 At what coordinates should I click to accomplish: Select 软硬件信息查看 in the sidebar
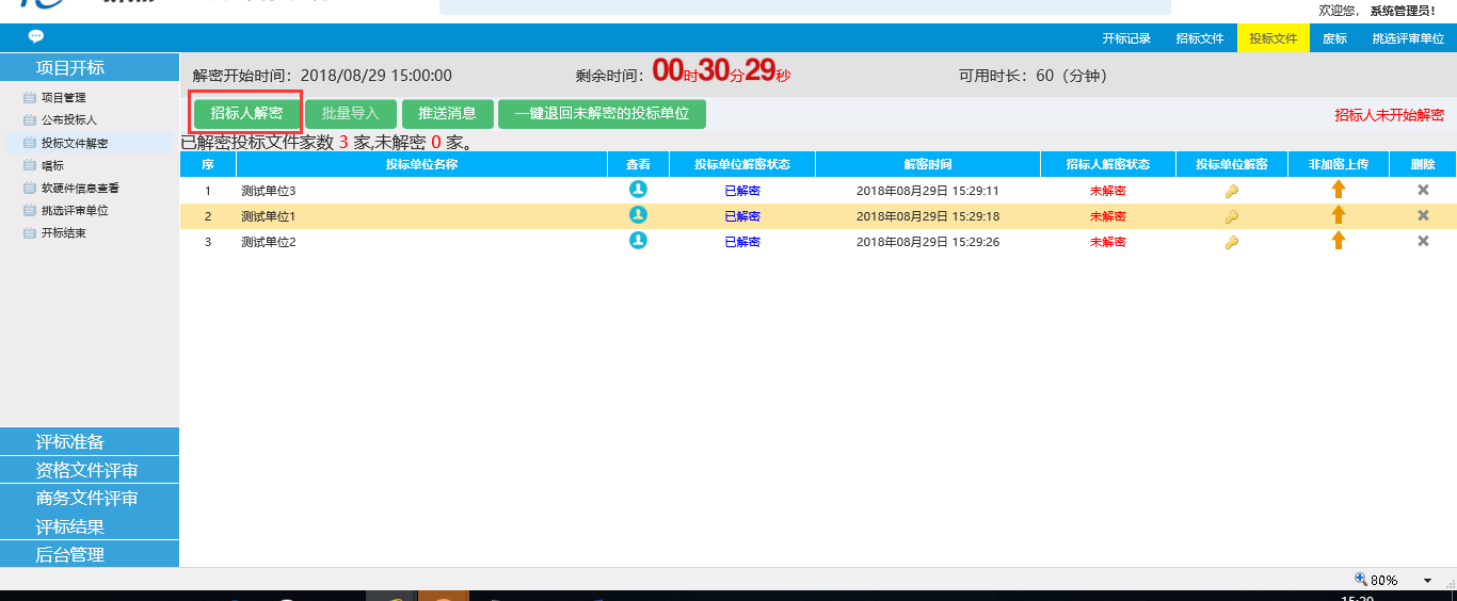(x=80, y=188)
